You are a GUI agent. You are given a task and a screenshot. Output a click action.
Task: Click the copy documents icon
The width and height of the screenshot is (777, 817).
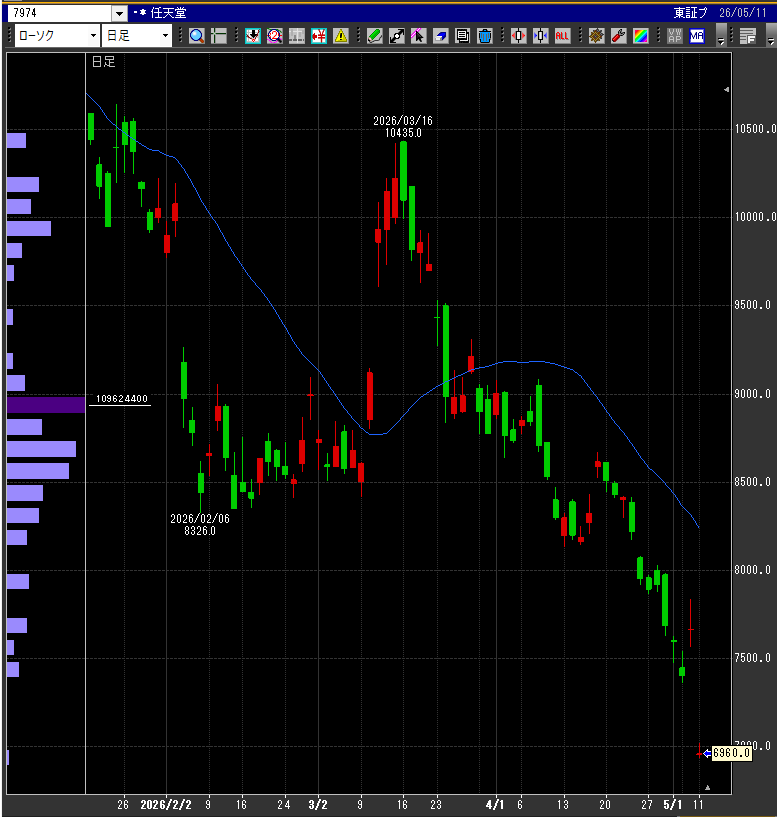[462, 36]
